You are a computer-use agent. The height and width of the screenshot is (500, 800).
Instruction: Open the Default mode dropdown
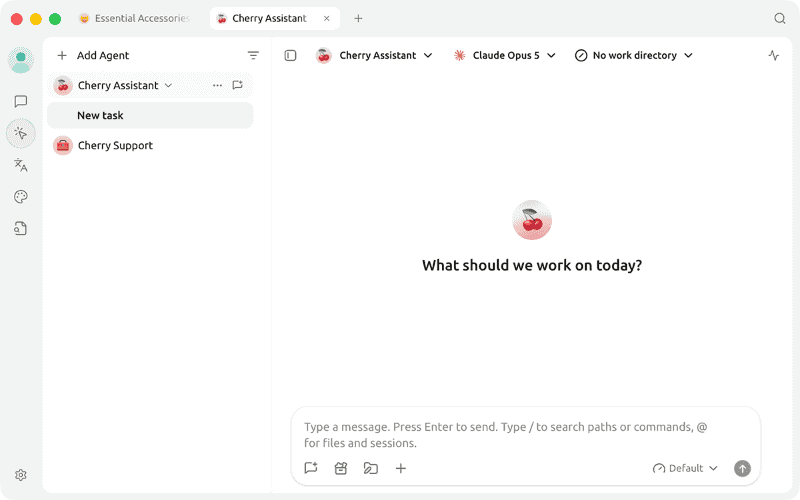click(685, 468)
